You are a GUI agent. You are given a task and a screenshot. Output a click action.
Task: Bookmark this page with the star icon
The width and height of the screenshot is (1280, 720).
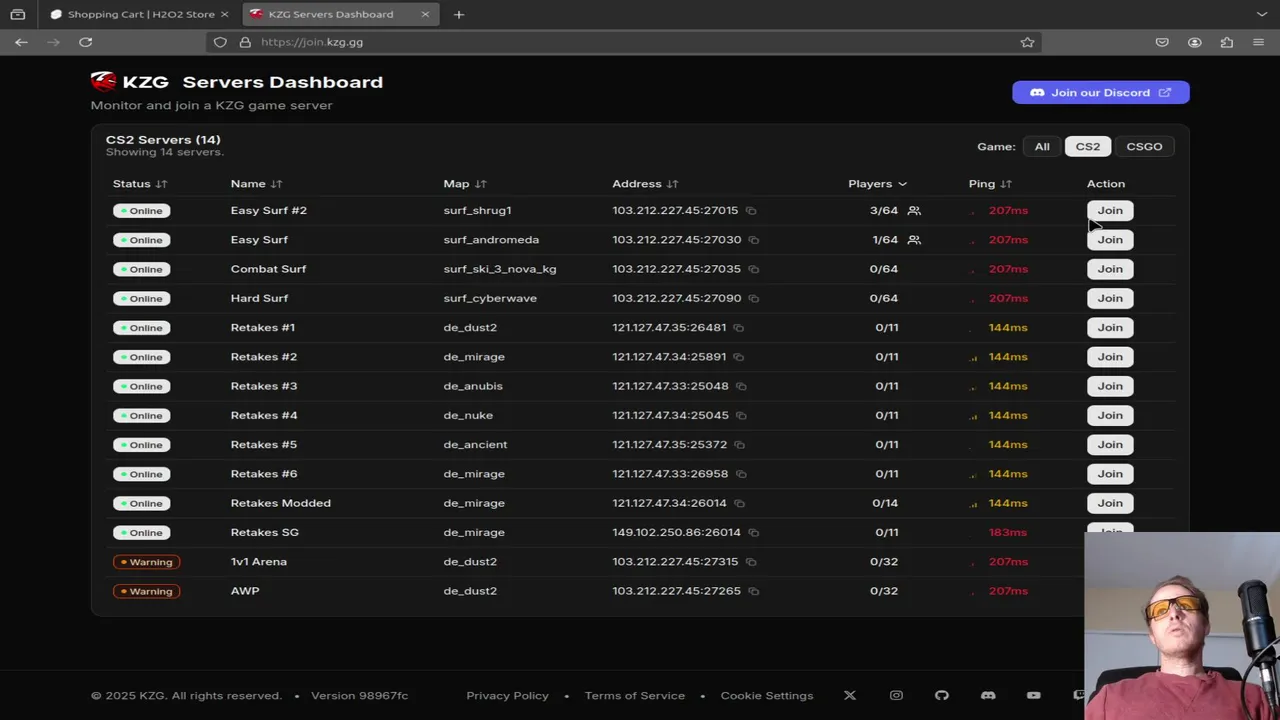click(x=1027, y=42)
